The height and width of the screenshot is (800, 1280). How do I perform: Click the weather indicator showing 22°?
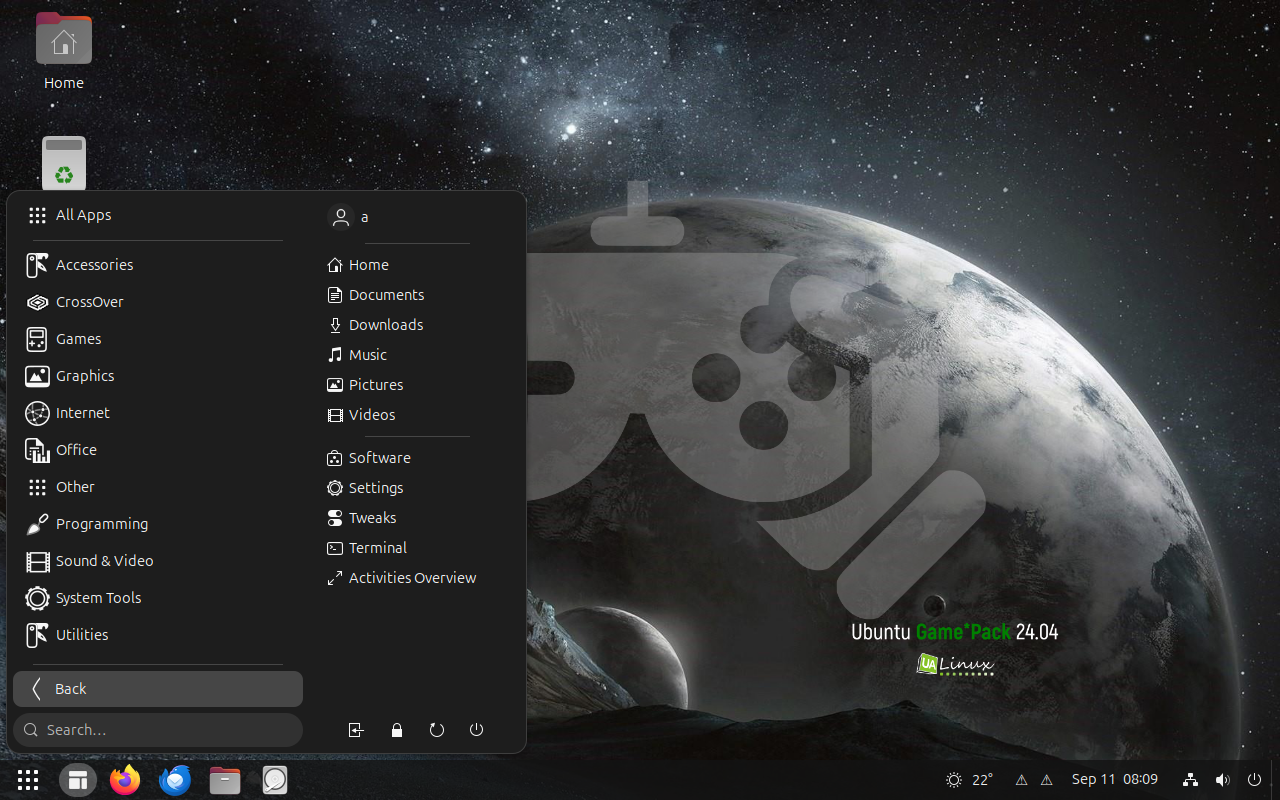(x=969, y=780)
